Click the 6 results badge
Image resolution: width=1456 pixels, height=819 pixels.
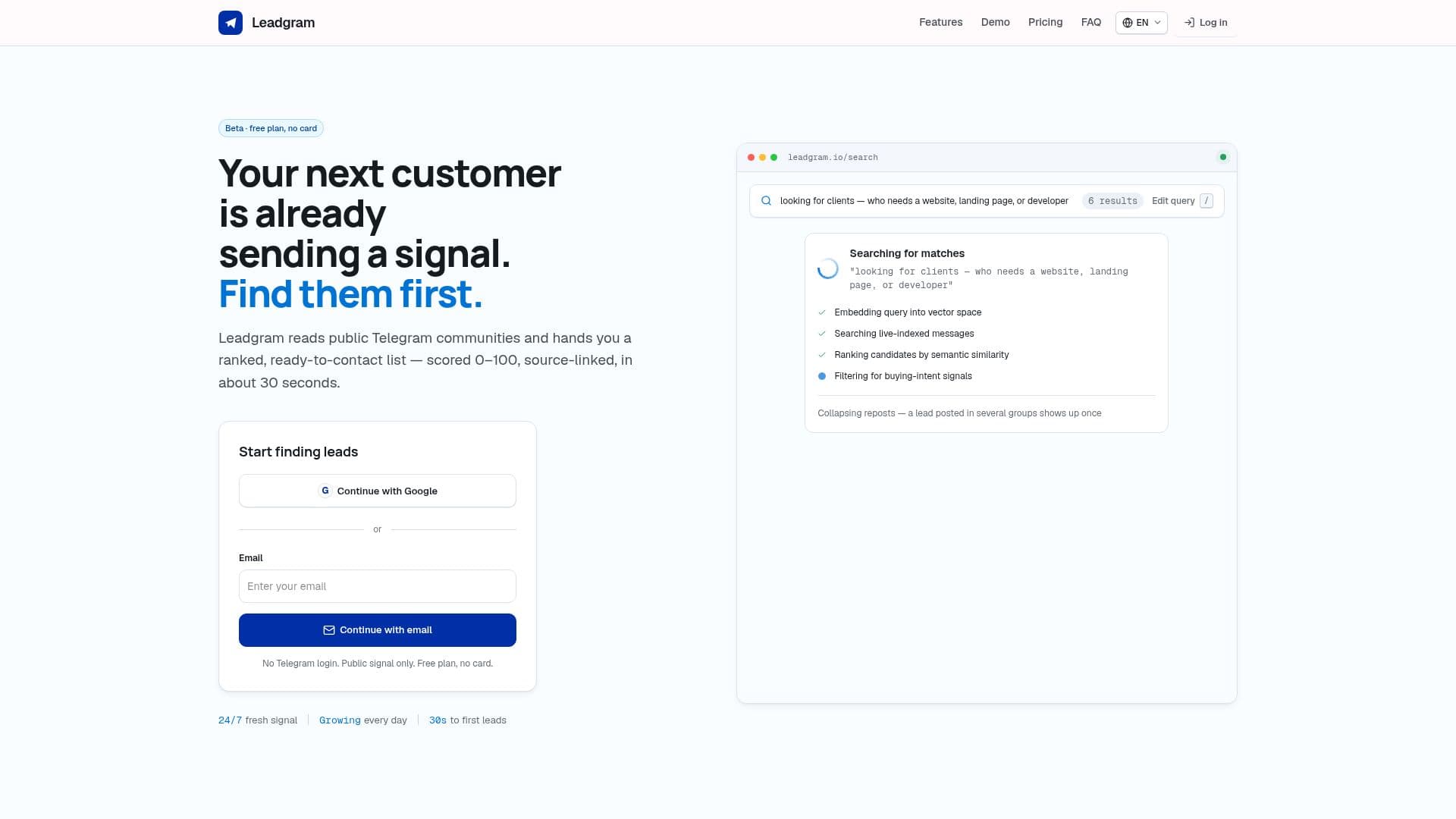1112,201
